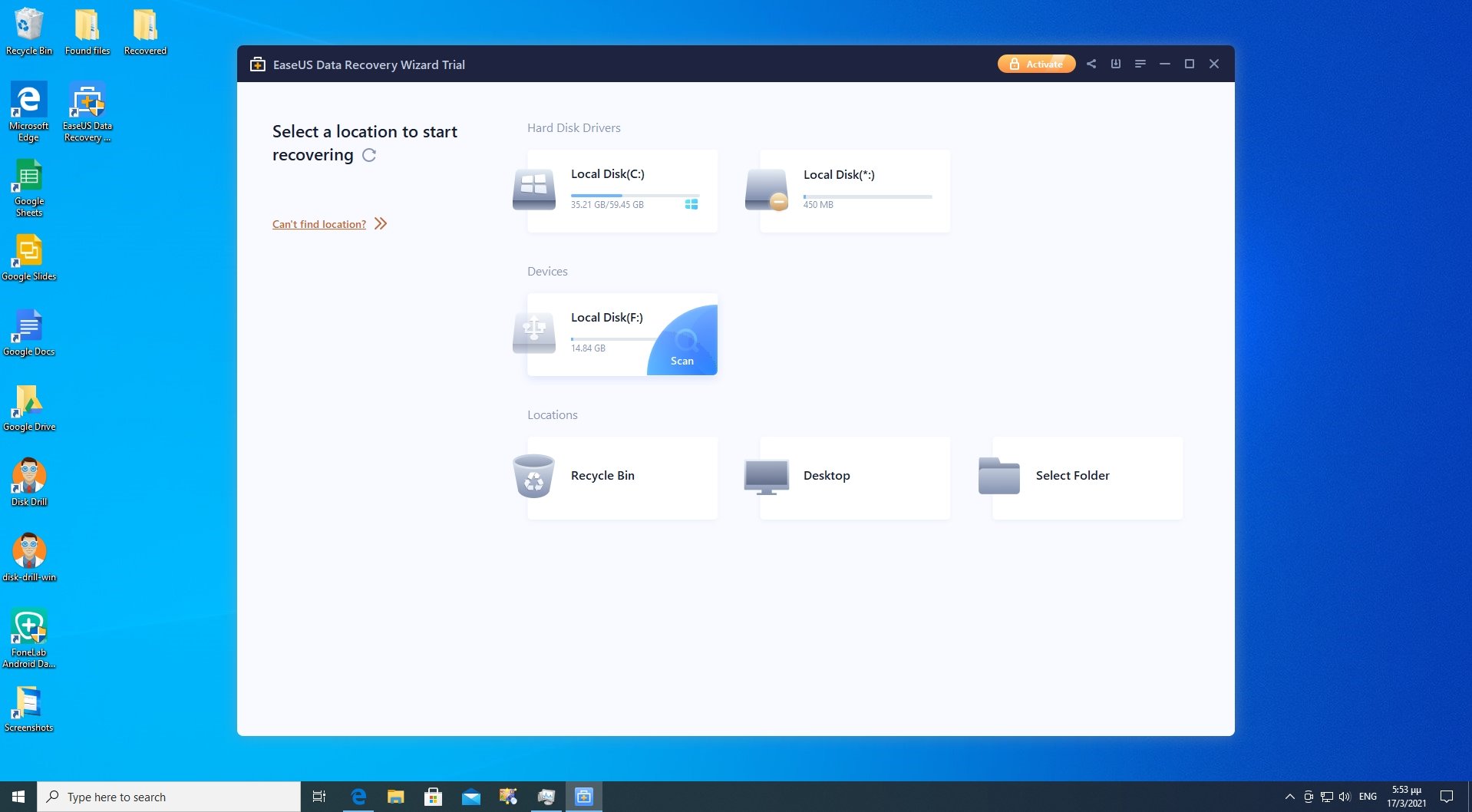Open the Windows Start menu
The image size is (1472, 812).
click(18, 797)
